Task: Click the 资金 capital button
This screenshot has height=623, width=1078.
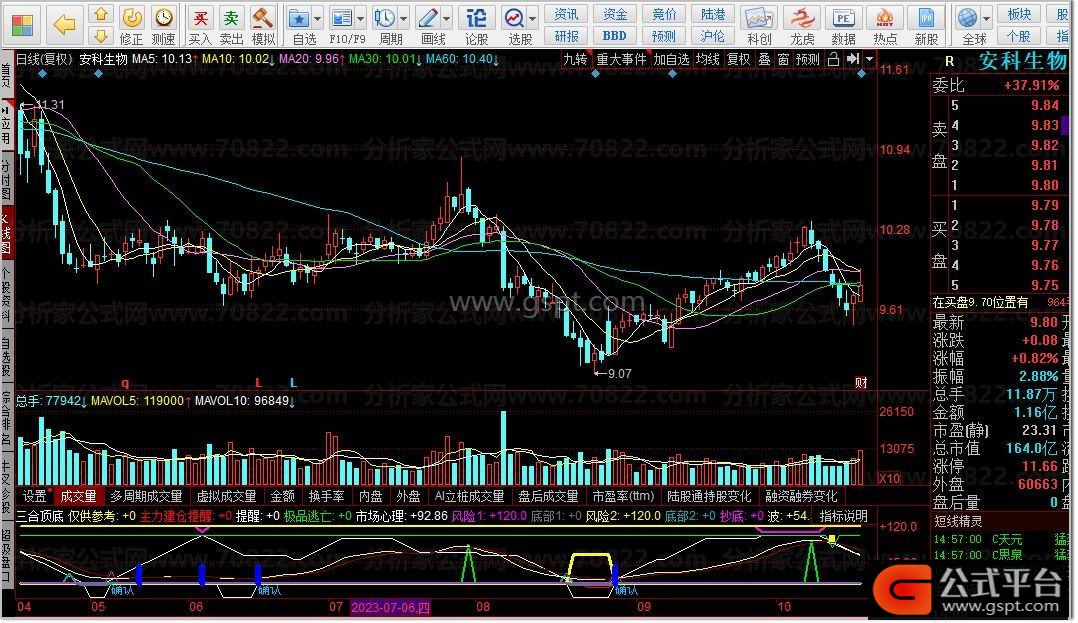Action: tap(615, 14)
